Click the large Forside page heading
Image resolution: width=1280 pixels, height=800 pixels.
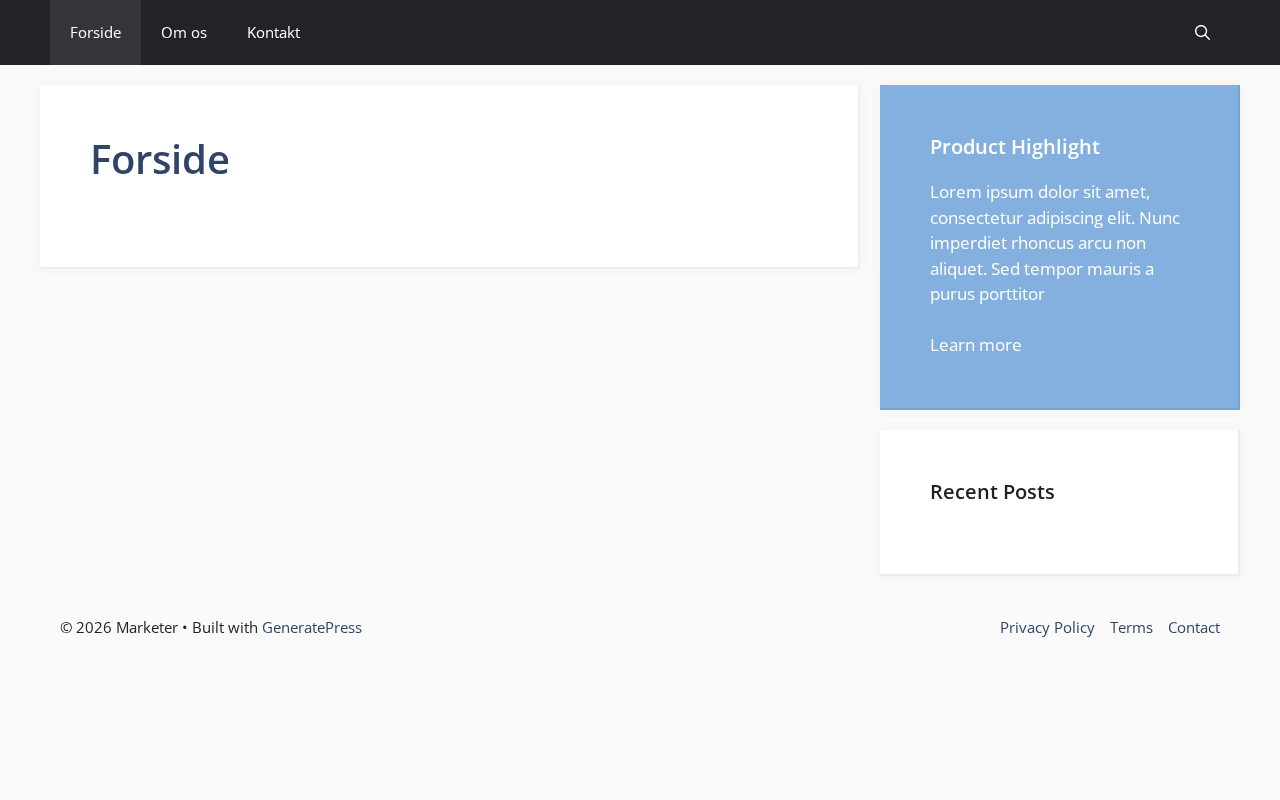click(x=160, y=160)
